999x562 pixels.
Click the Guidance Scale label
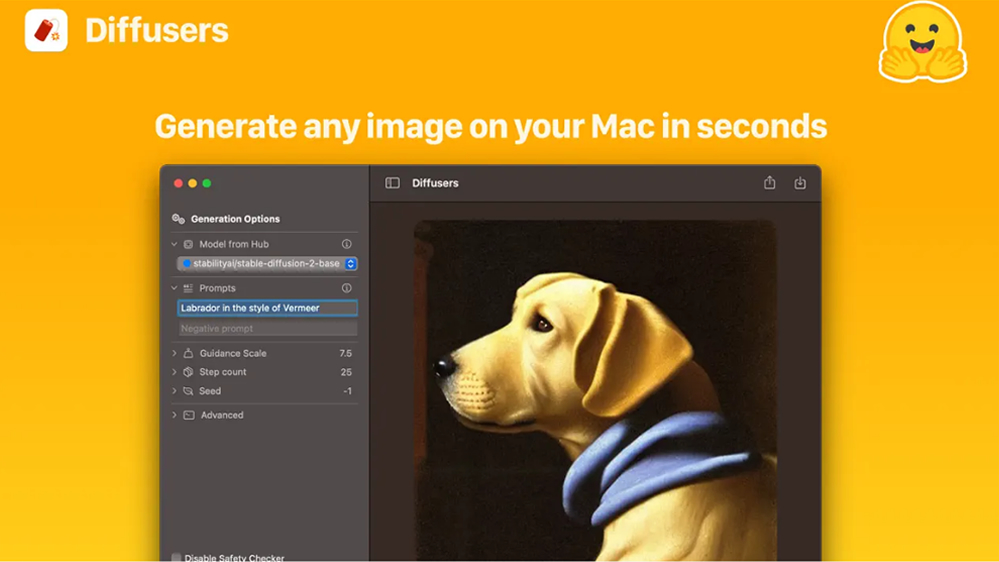pyautogui.click(x=233, y=353)
